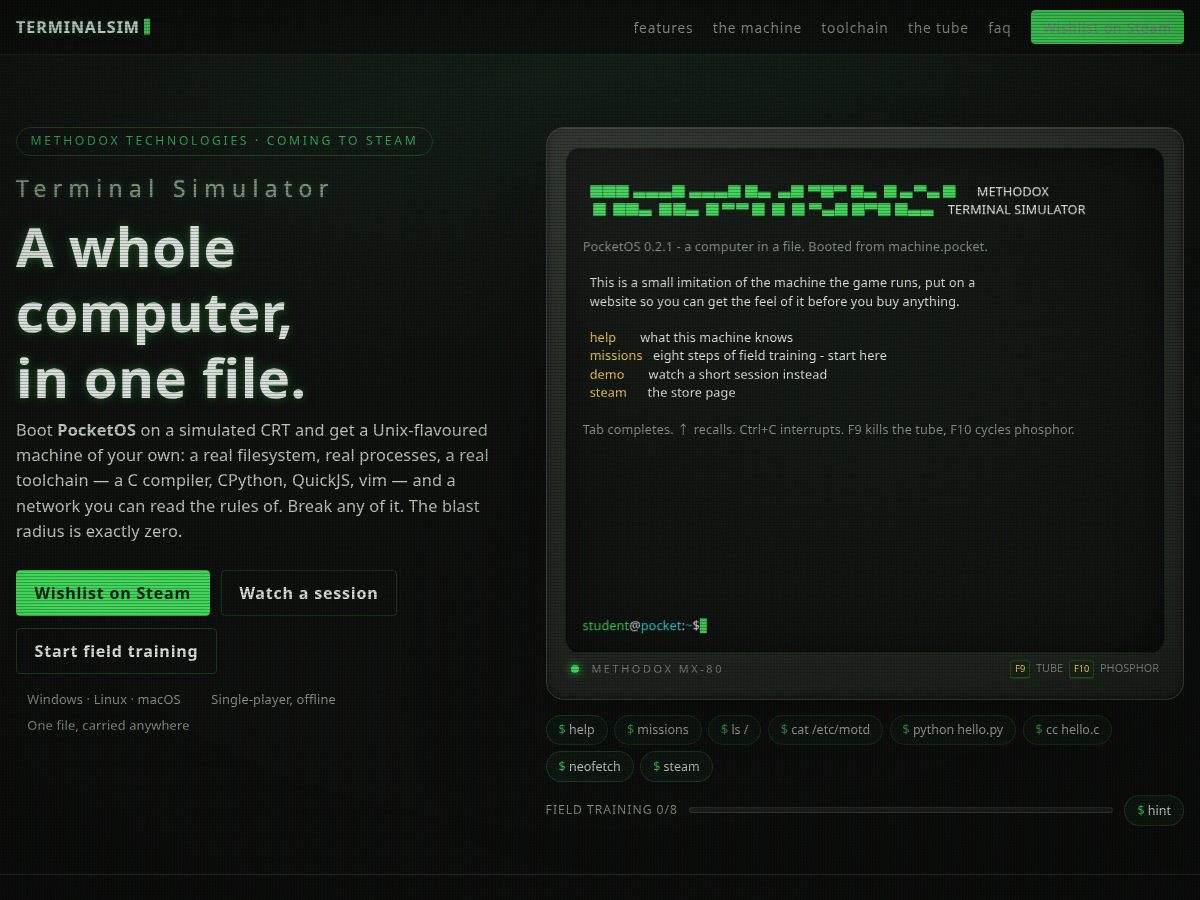The image size is (1200, 900).
Task: Click the 'METHODOX MX-80' model label
Action: (657, 669)
